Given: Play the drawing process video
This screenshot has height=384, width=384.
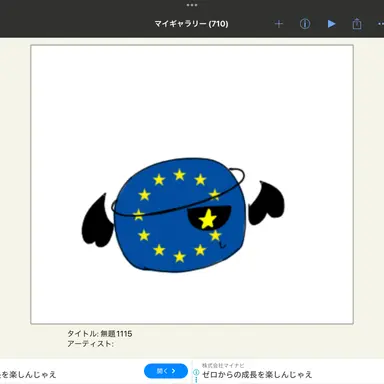Looking at the screenshot, I should click(331, 24).
